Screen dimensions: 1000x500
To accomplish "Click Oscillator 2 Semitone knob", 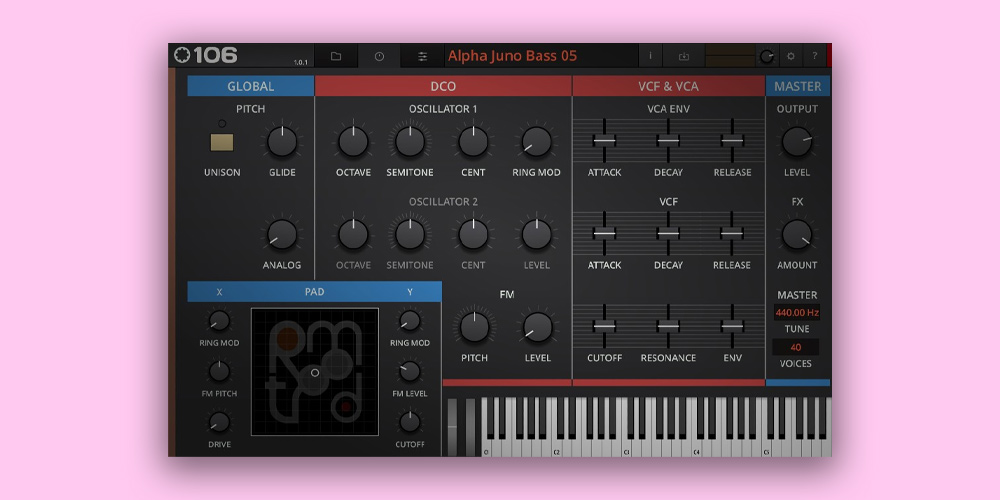I will (x=410, y=235).
